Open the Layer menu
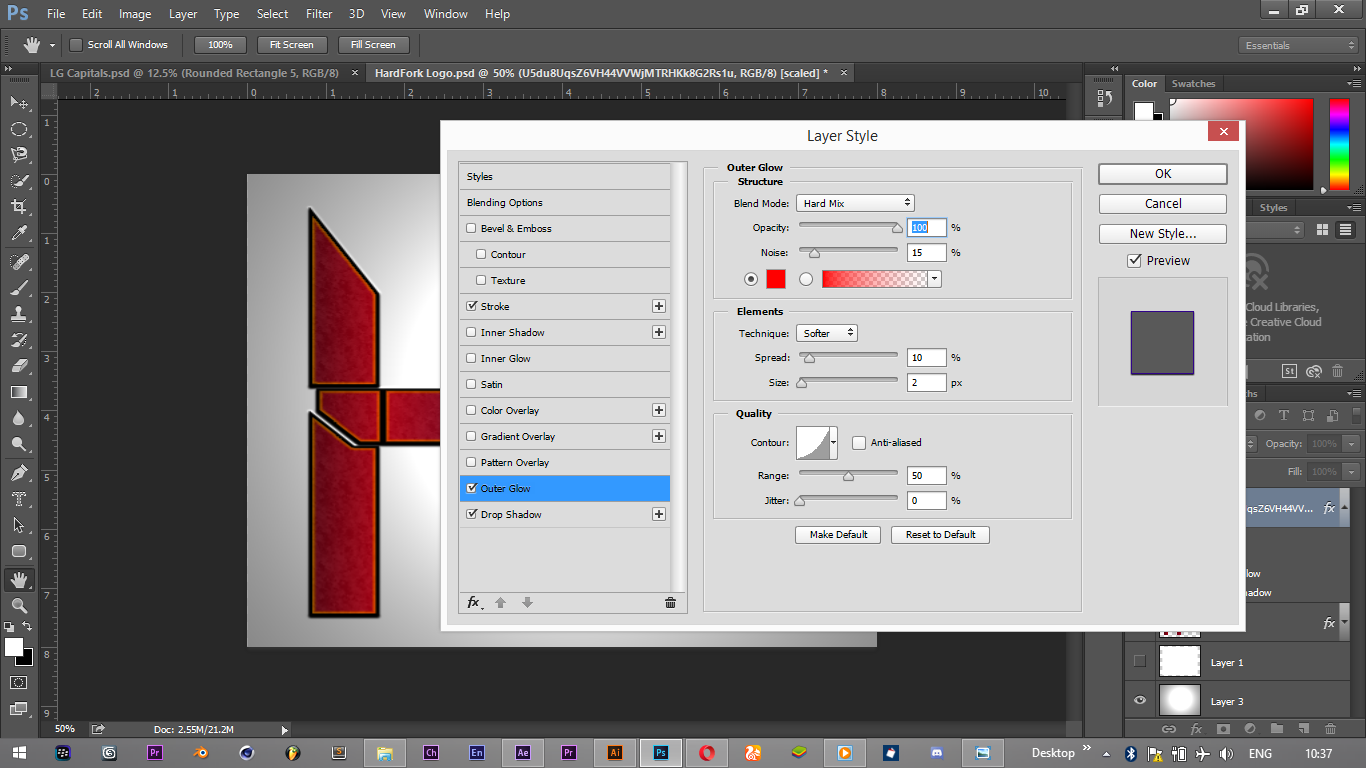The height and width of the screenshot is (768, 1366). 183,14
